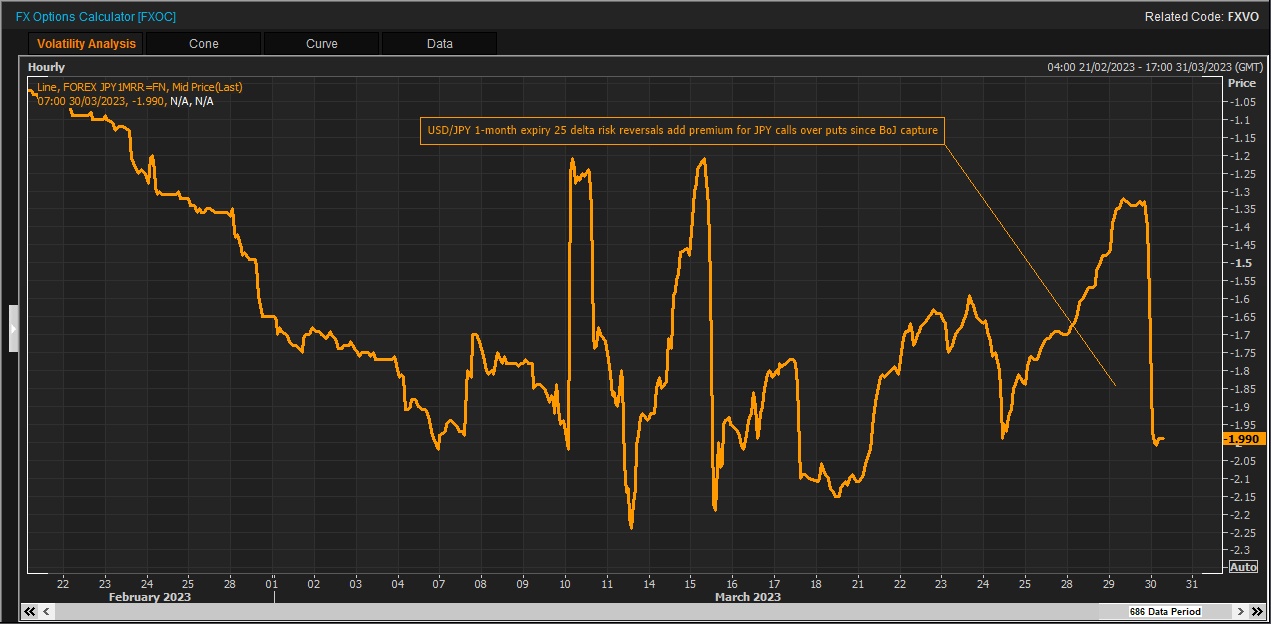Select the BoJ risk reversals annotation box
Screen dimensions: 1271x624
(x=683, y=131)
